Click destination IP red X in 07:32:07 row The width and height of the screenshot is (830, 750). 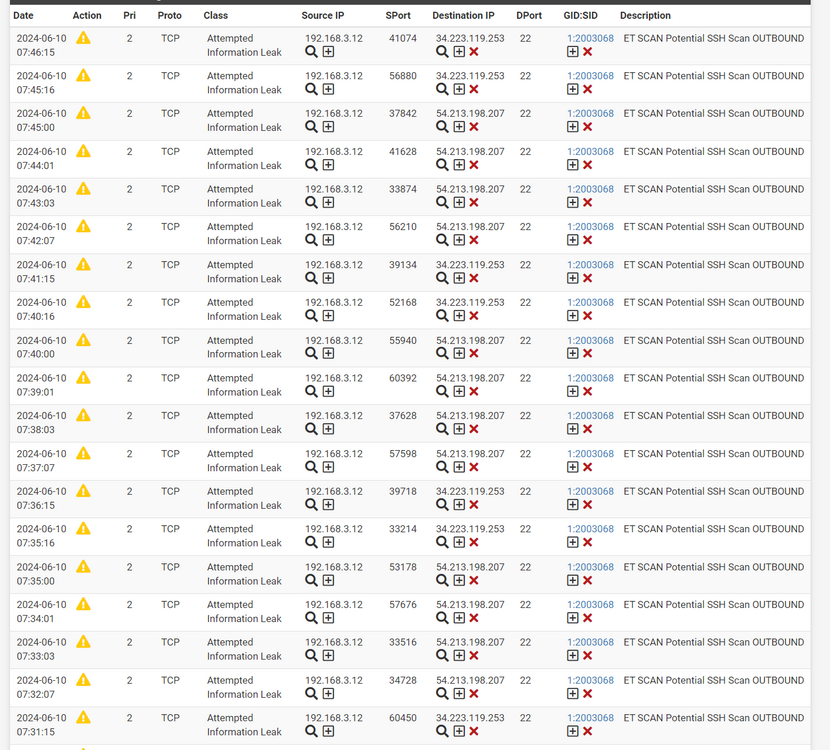(474, 694)
